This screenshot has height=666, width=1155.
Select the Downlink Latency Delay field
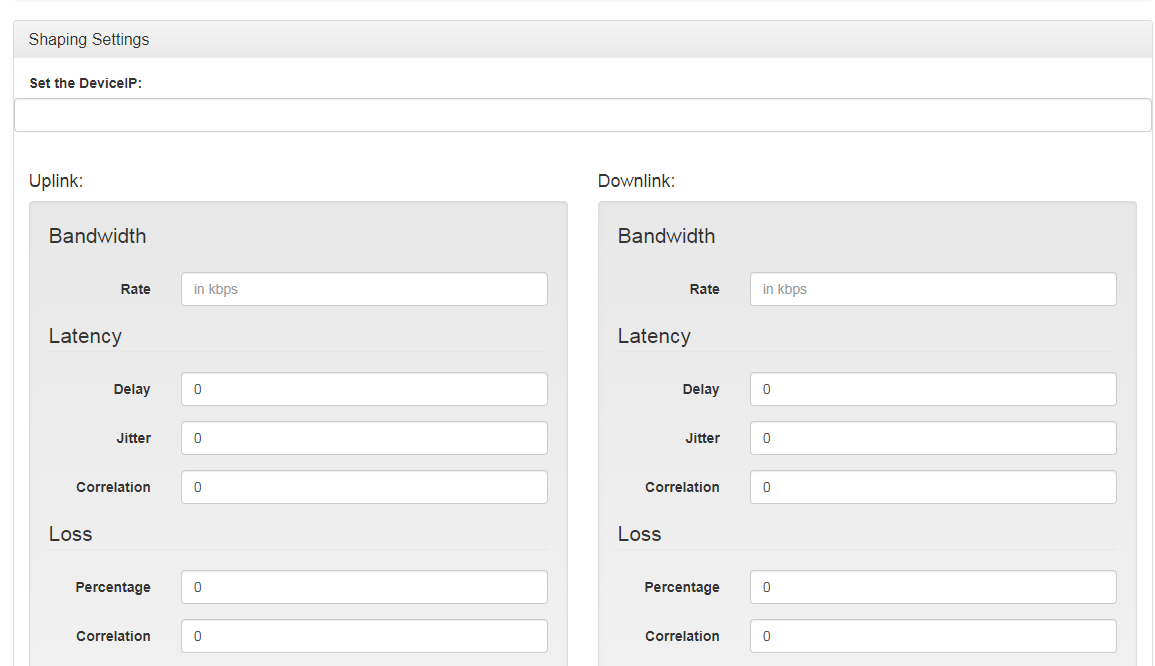(933, 389)
